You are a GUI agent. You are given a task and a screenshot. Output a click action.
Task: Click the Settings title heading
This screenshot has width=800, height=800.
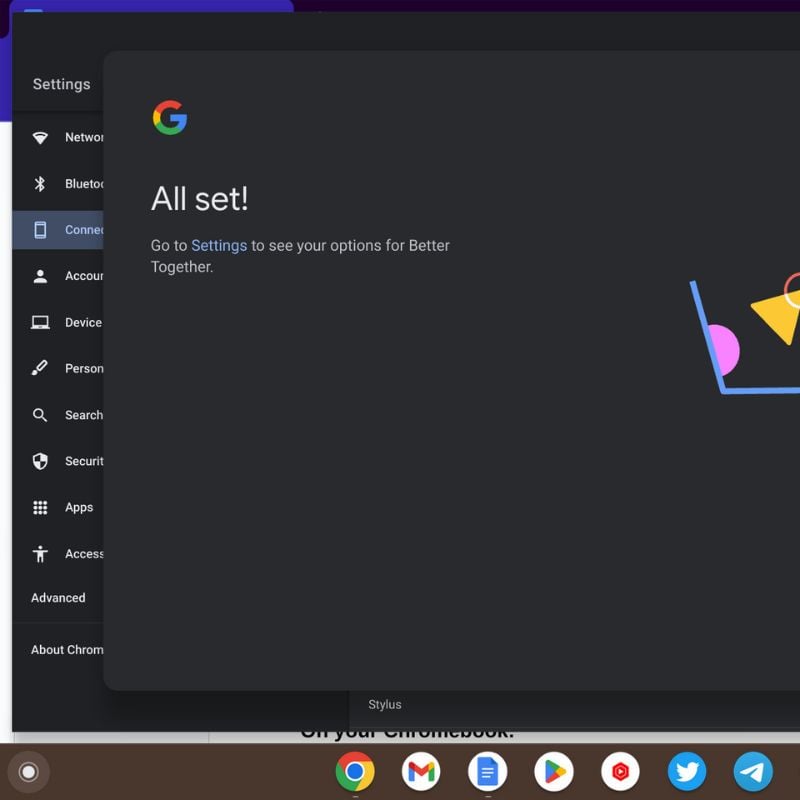pos(61,84)
